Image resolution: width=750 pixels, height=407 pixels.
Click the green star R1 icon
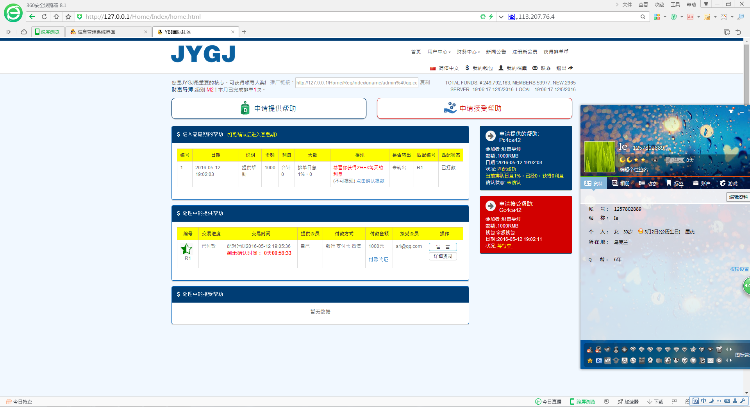187,249
